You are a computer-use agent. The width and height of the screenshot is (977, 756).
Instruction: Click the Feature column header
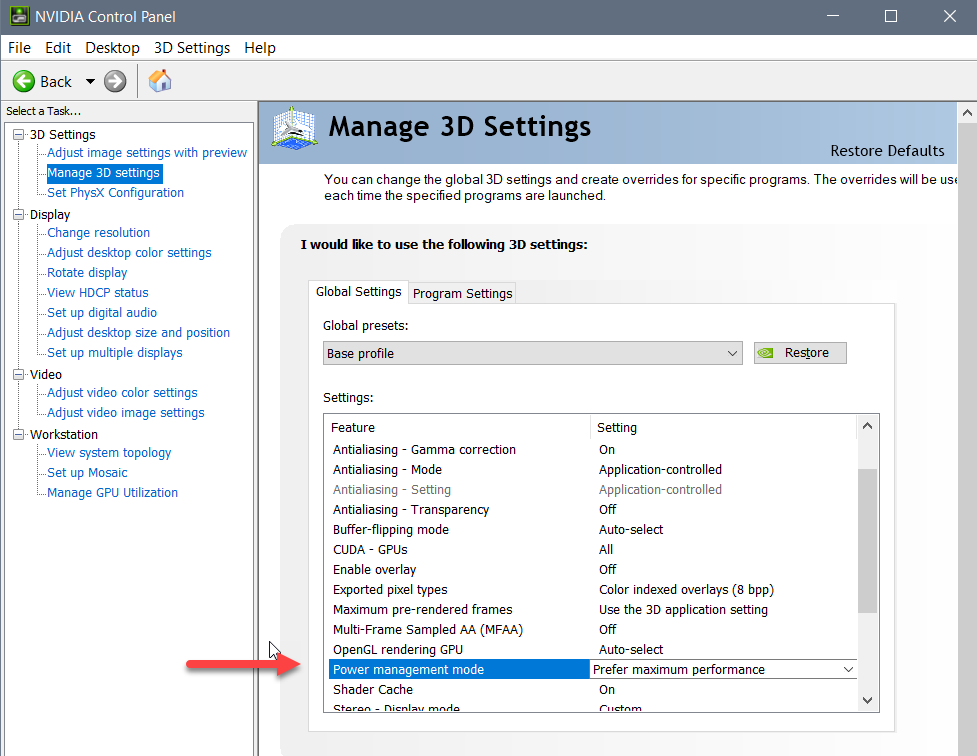click(458, 428)
